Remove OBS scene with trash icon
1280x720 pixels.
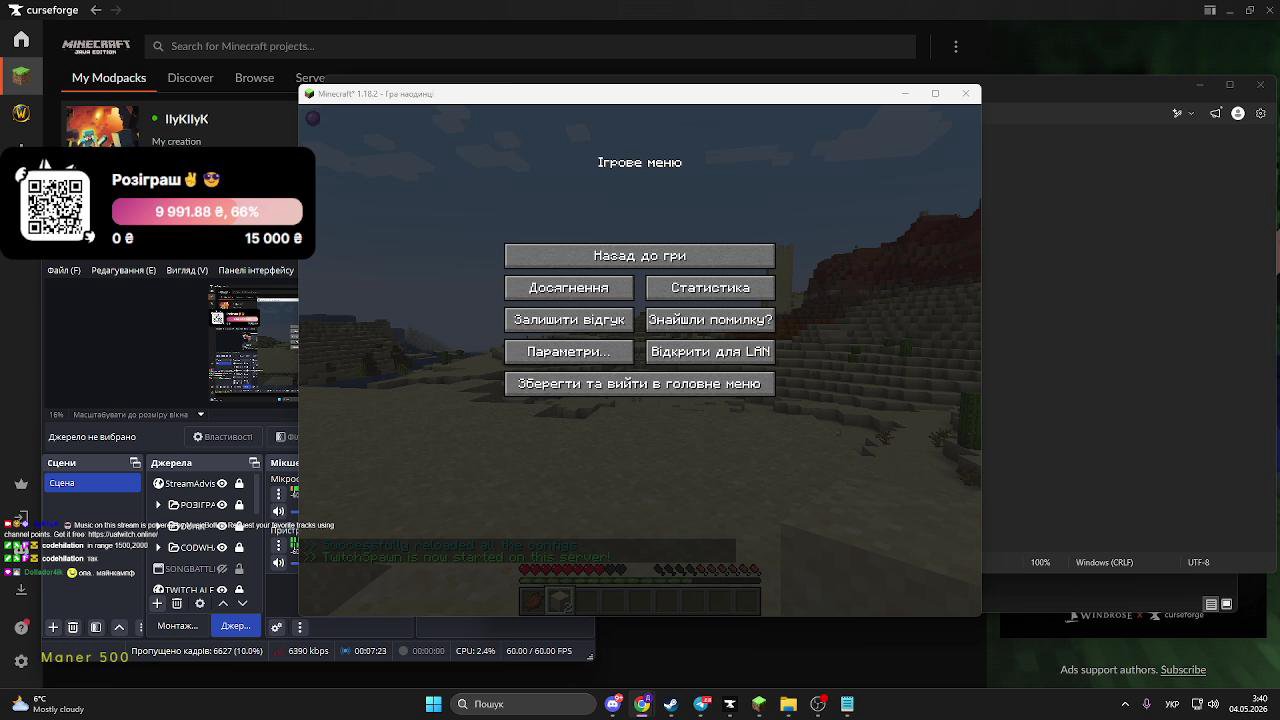pyautogui.click(x=73, y=627)
